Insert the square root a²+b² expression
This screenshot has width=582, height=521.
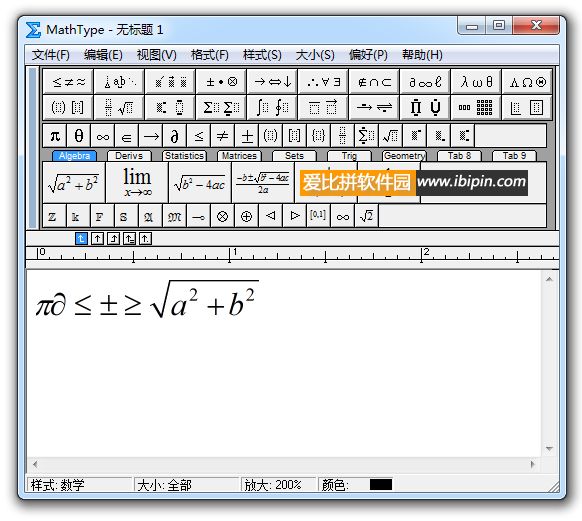pos(74,183)
